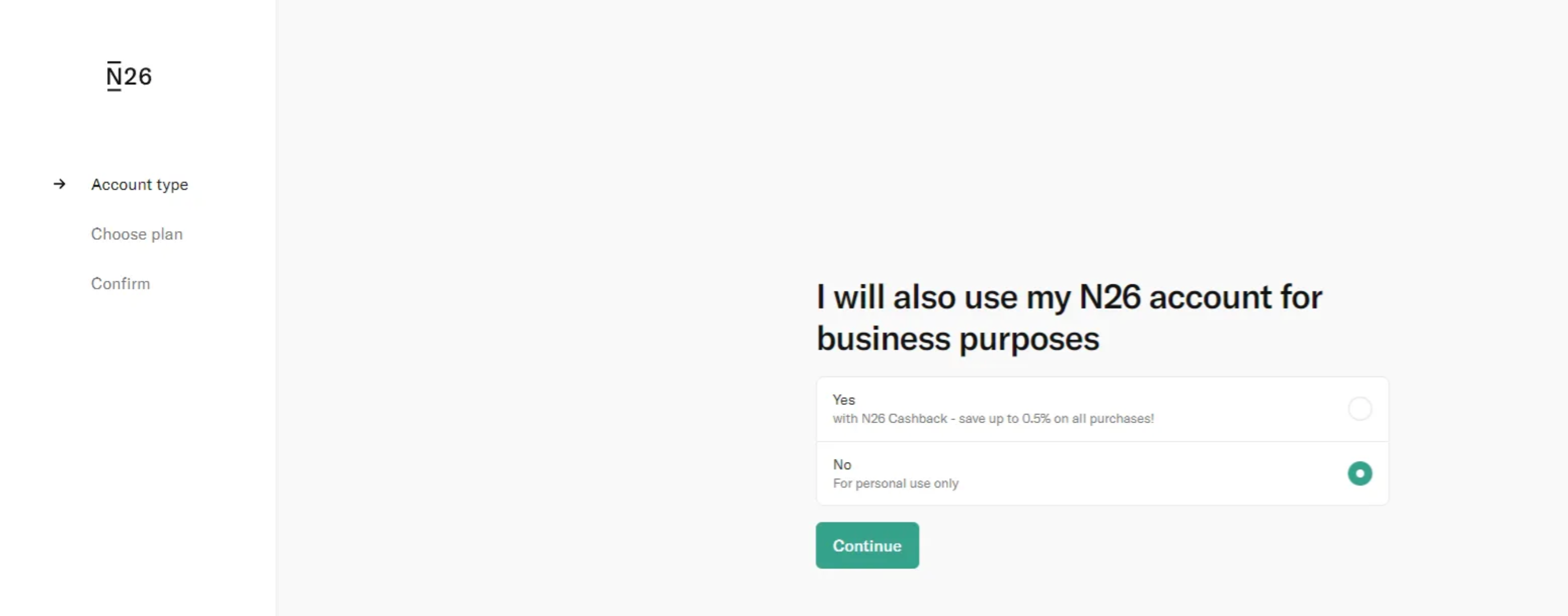Click the "No" option label text
1568x616 pixels.
[842, 465]
